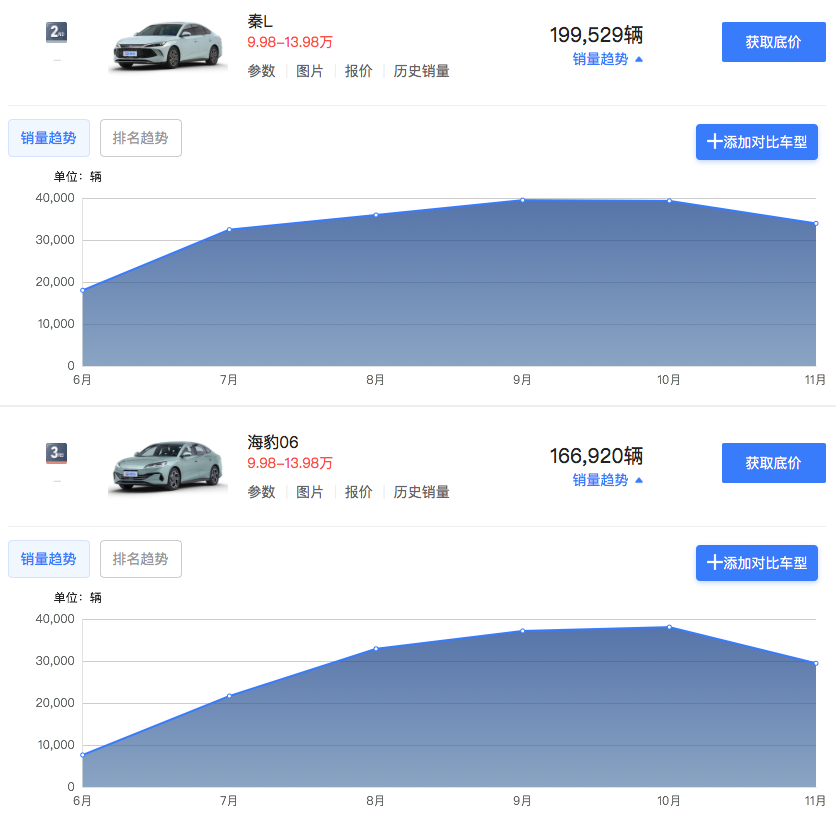
Task: Select 销量趋势 tab in 海豹06 chart
Action: pos(49,559)
